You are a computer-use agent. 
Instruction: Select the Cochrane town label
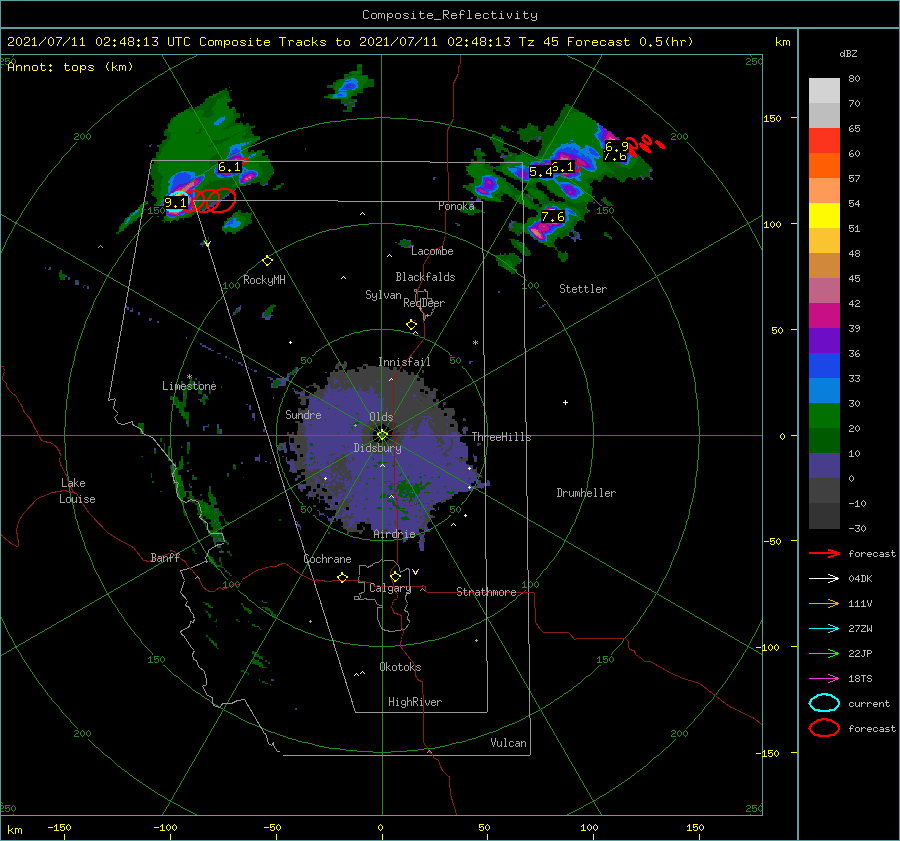pyautogui.click(x=327, y=559)
